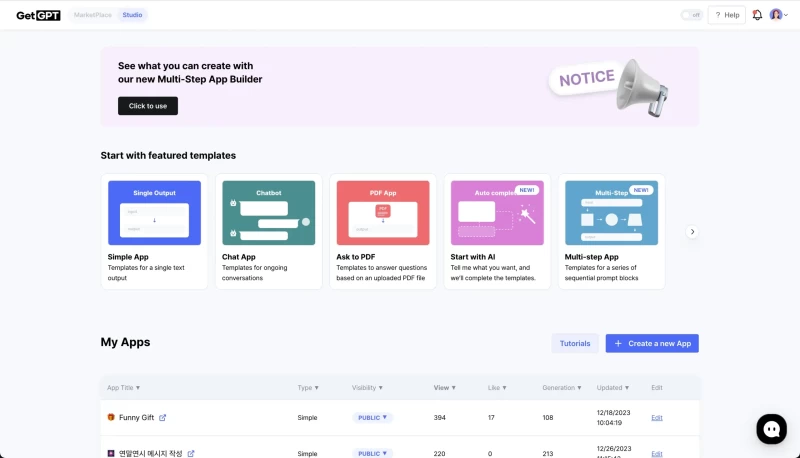Click the GetGPT logo
Viewport: 800px width, 458px height.
click(38, 15)
